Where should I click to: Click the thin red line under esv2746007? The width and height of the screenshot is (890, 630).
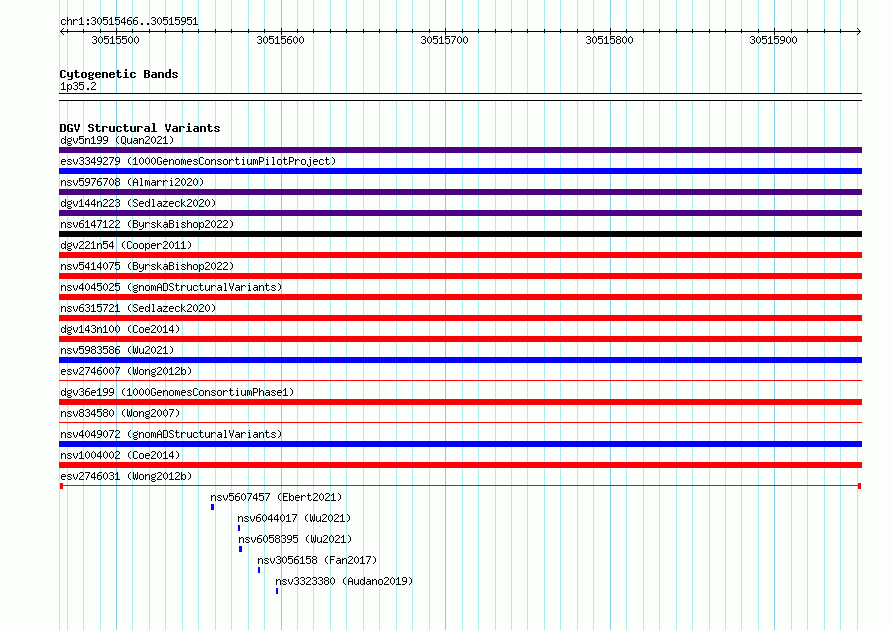[460, 381]
